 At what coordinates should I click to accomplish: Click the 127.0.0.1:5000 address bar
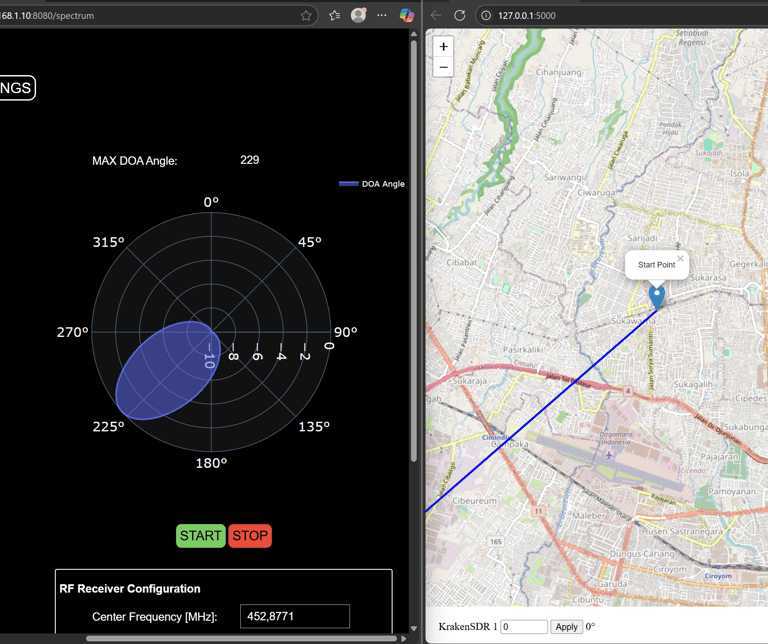pyautogui.click(x=622, y=16)
